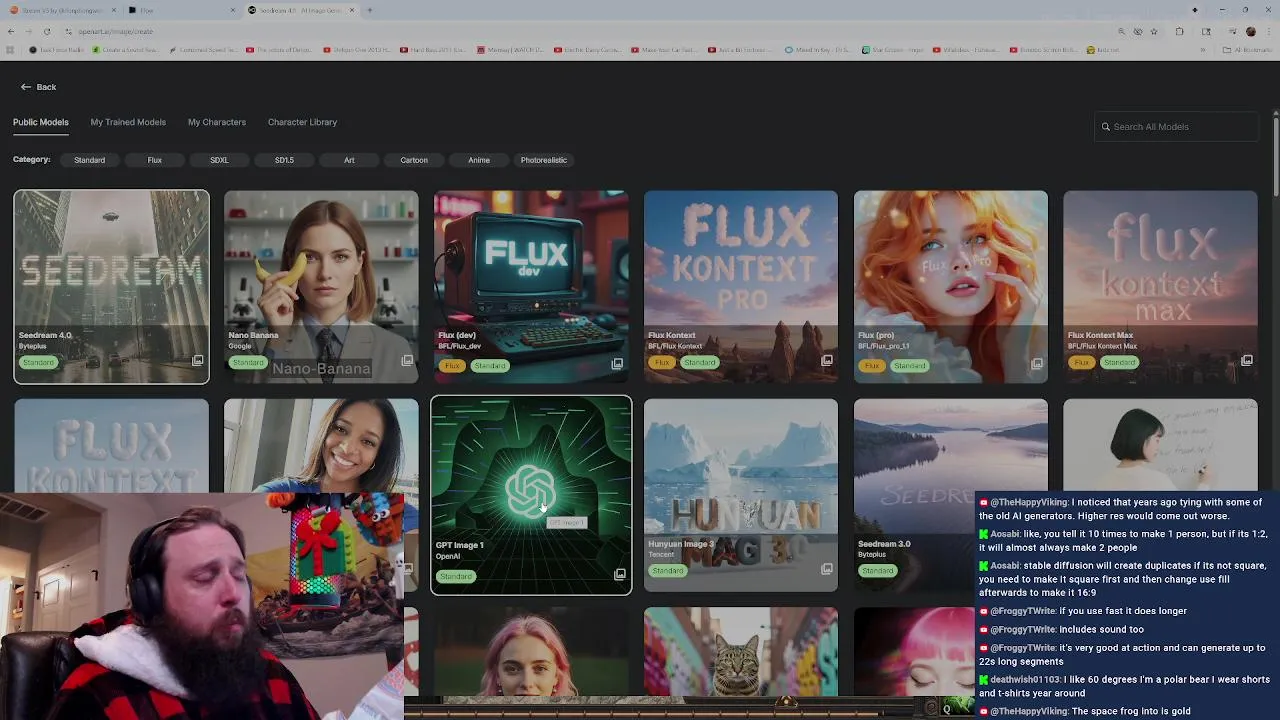Click the gallery icon on Nano Banana card
1280x720 pixels.
coord(407,361)
